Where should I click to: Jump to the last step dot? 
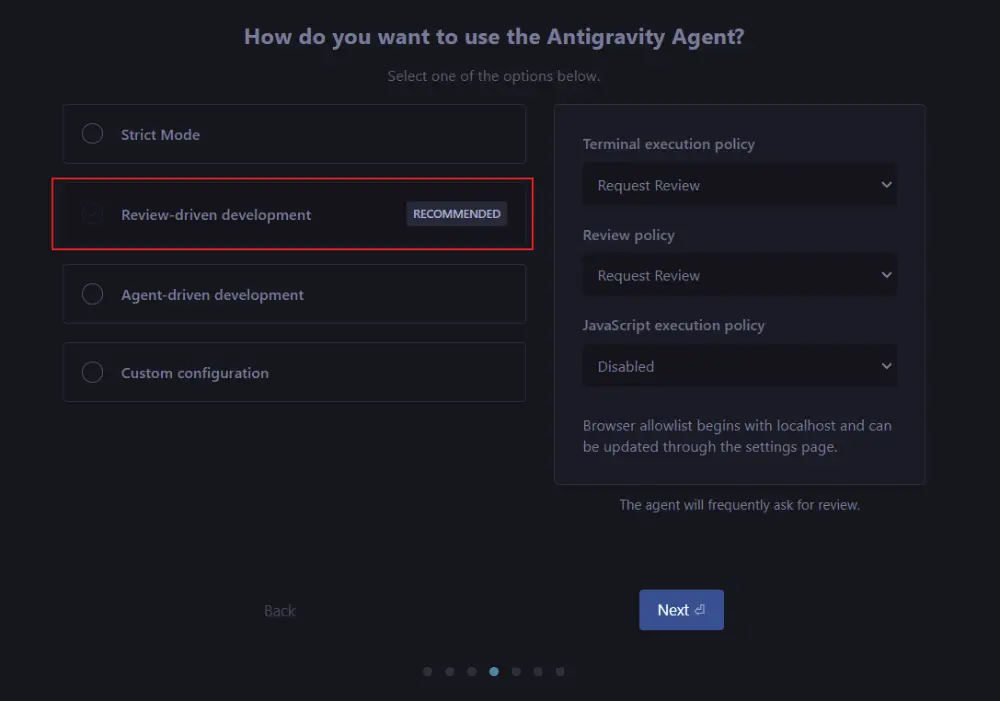pos(560,672)
